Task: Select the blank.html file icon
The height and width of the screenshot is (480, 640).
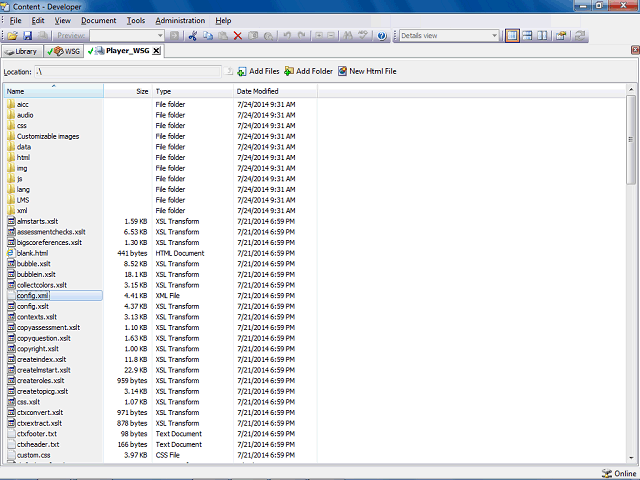Action: click(11, 253)
